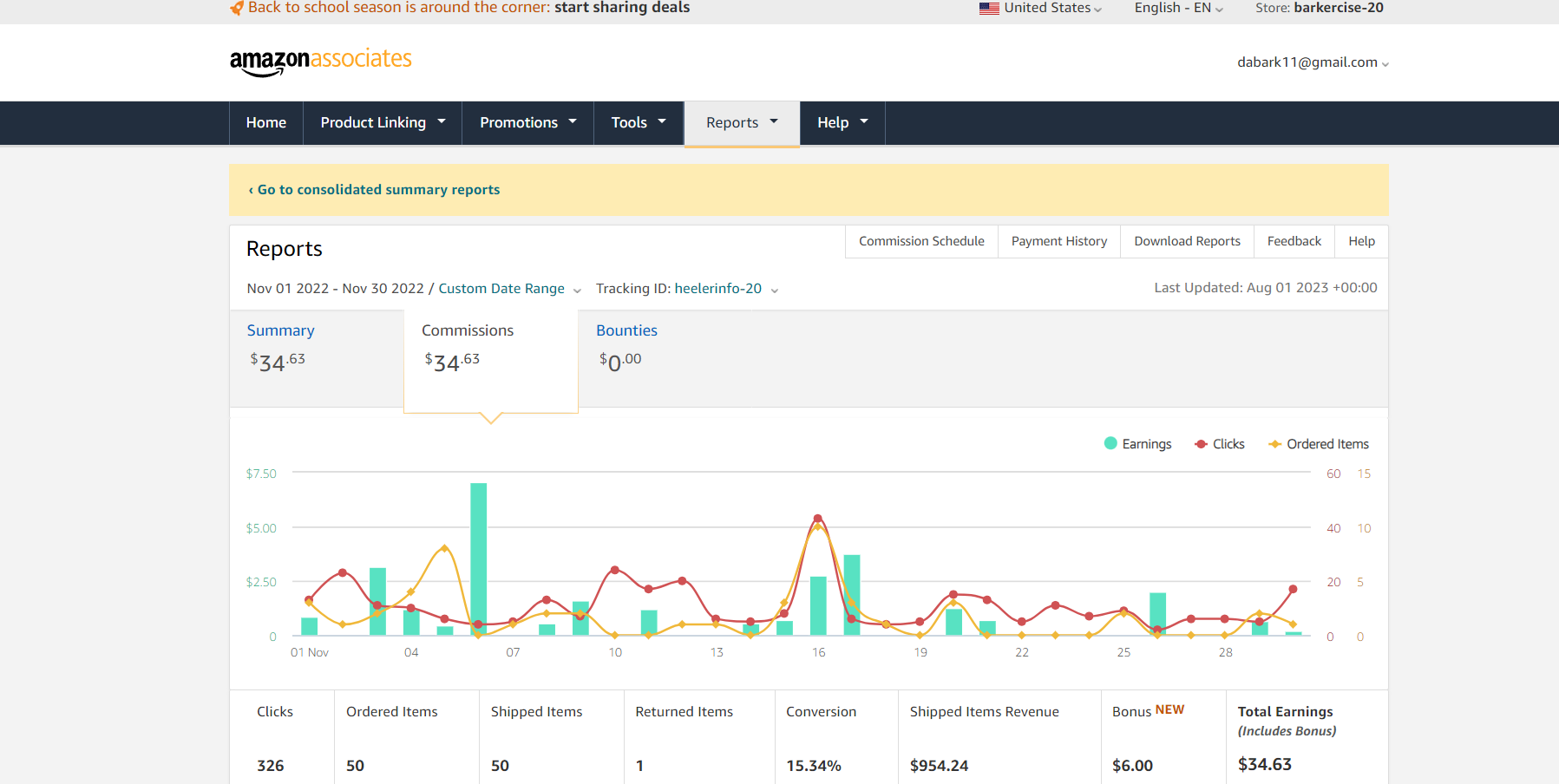Click the Bonus NEW column header
The height and width of the screenshot is (784, 1559).
click(1148, 711)
